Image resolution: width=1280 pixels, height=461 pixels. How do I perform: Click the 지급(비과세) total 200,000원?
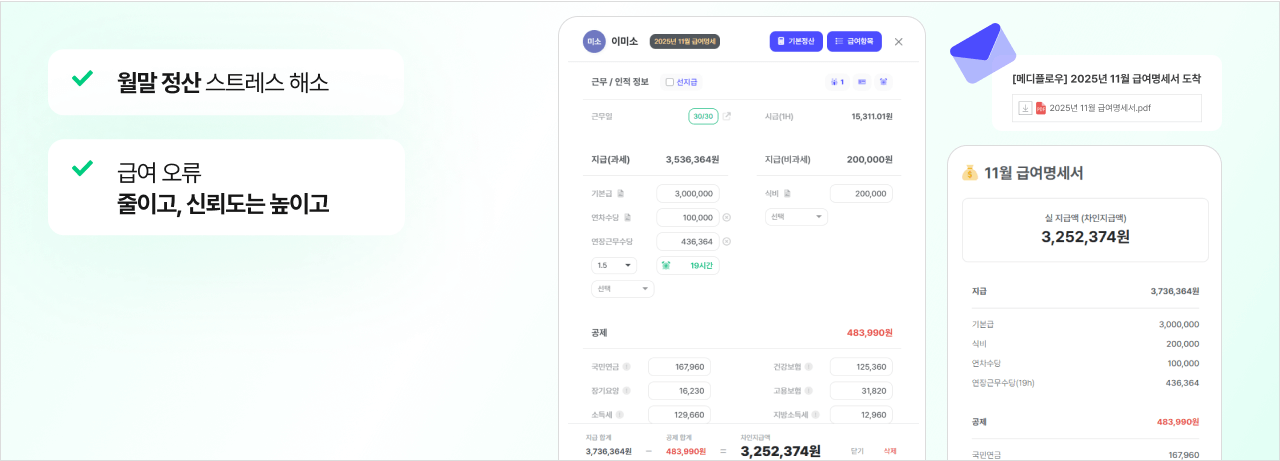pyautogui.click(x=869, y=159)
